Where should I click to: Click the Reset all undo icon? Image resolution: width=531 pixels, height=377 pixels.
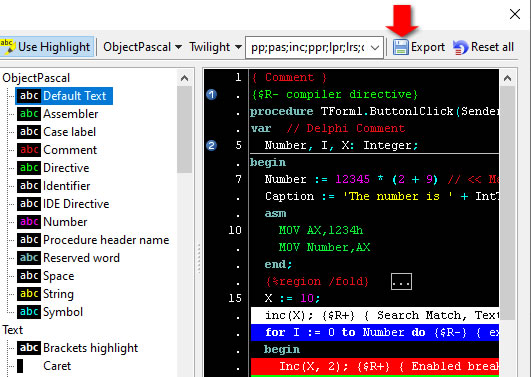tap(461, 47)
